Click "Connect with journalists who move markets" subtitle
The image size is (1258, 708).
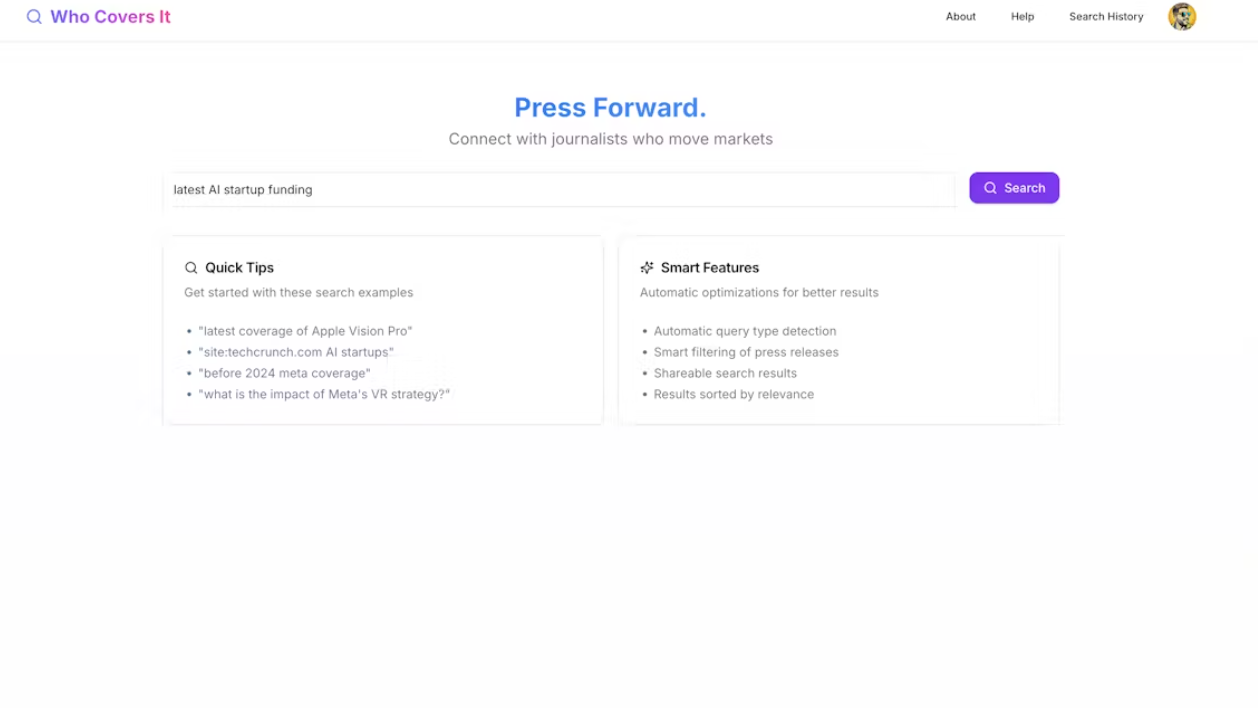[x=610, y=139]
